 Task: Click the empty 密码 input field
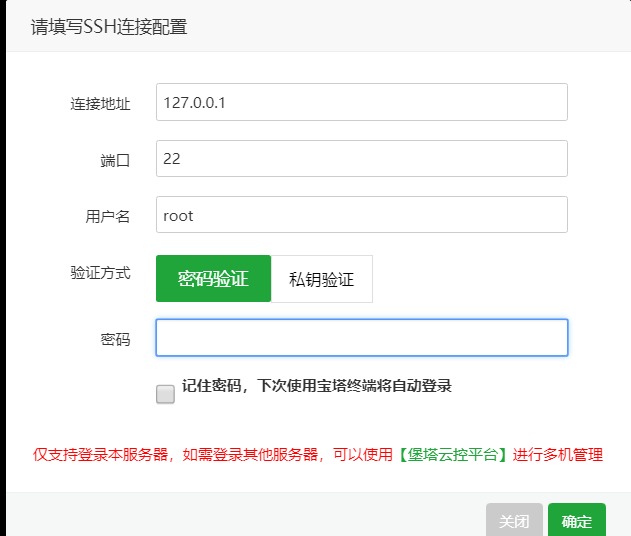point(361,338)
